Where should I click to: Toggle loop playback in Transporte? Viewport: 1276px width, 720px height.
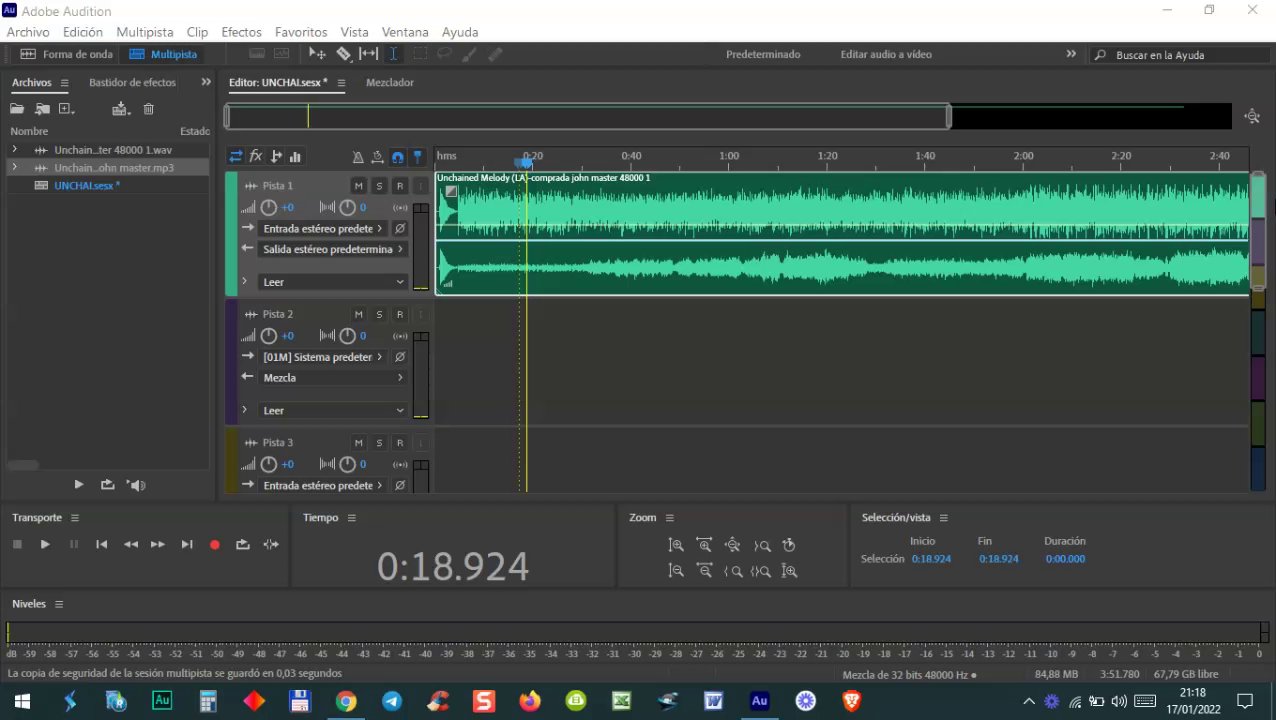(242, 544)
